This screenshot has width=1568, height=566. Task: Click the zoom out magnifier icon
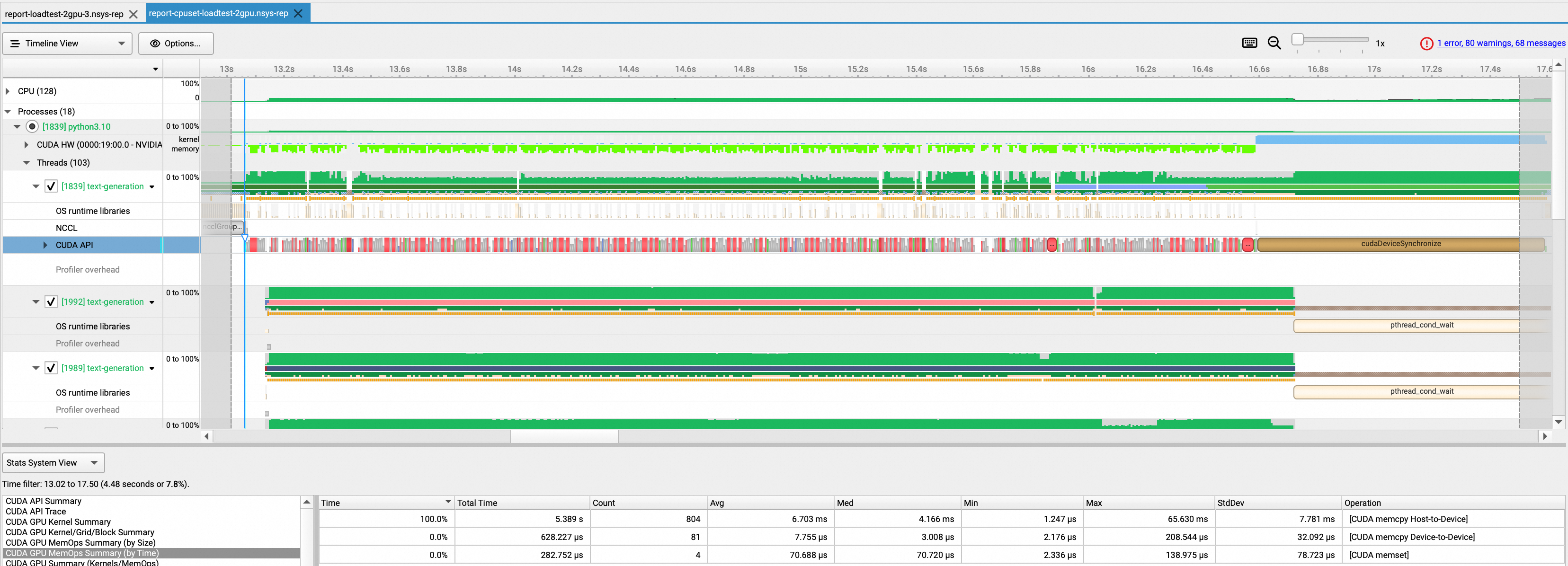[x=1274, y=43]
